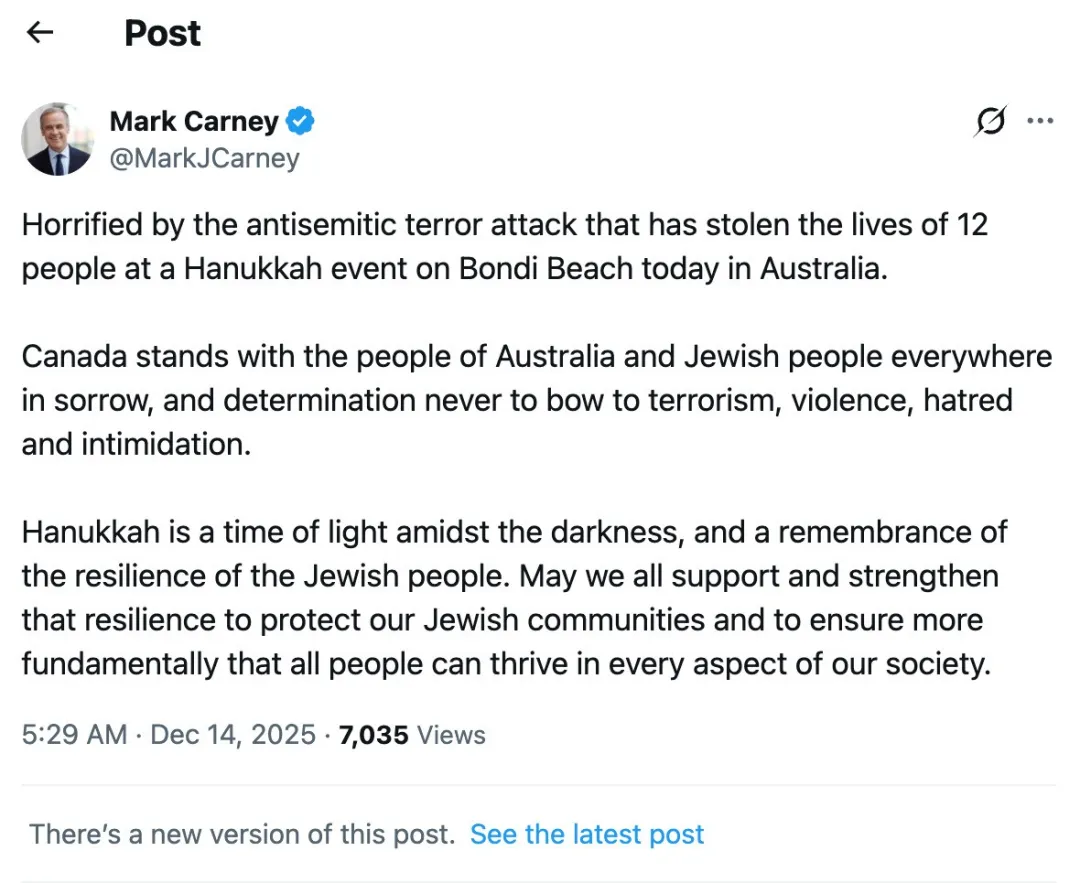
Task: Click See the latest post link
Action: pos(587,834)
